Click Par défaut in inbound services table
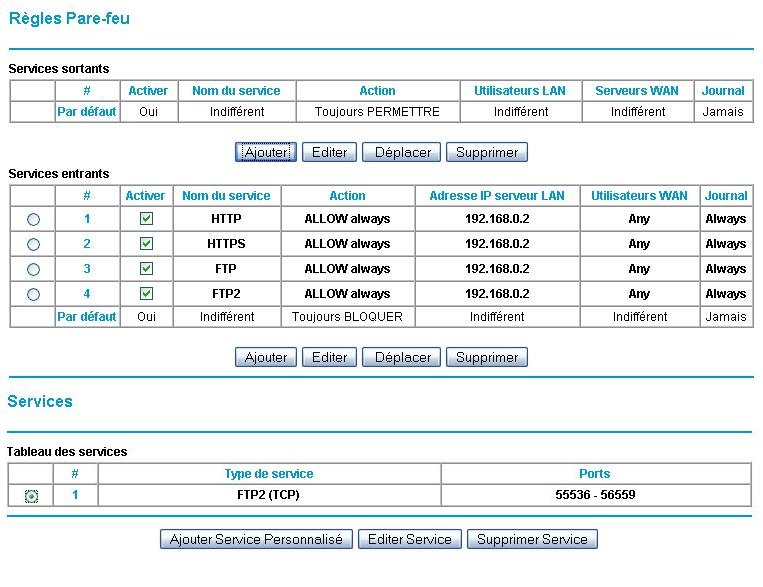The image size is (763, 587). (x=87, y=316)
